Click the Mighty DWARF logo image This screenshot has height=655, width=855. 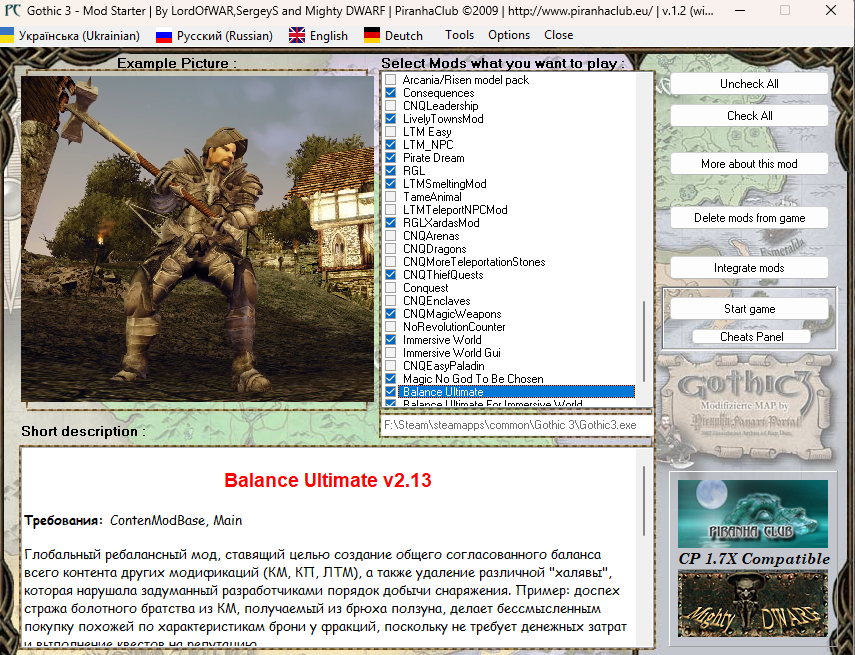[752, 603]
